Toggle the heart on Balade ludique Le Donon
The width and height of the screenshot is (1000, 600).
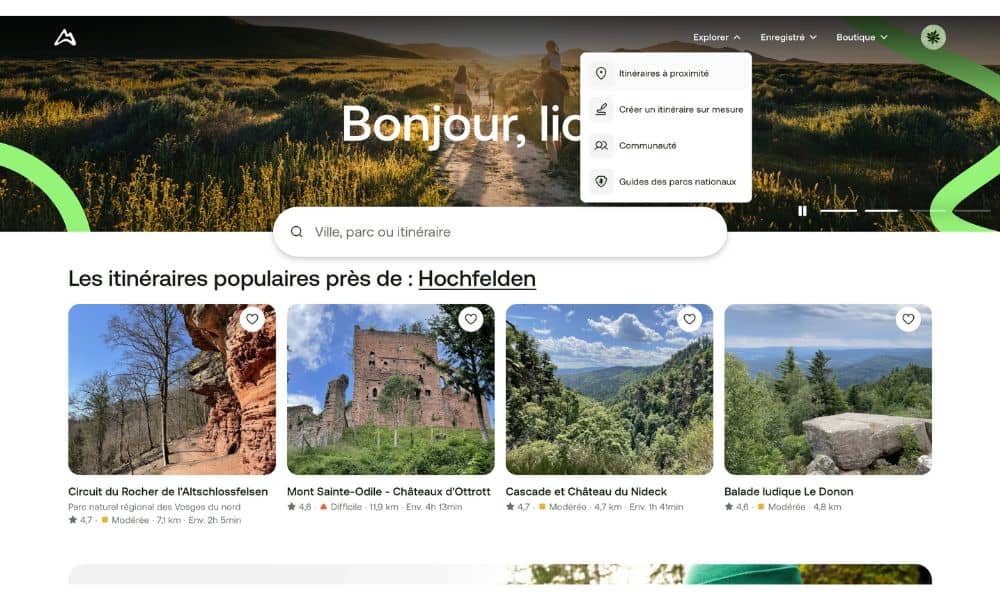pyautogui.click(x=908, y=319)
